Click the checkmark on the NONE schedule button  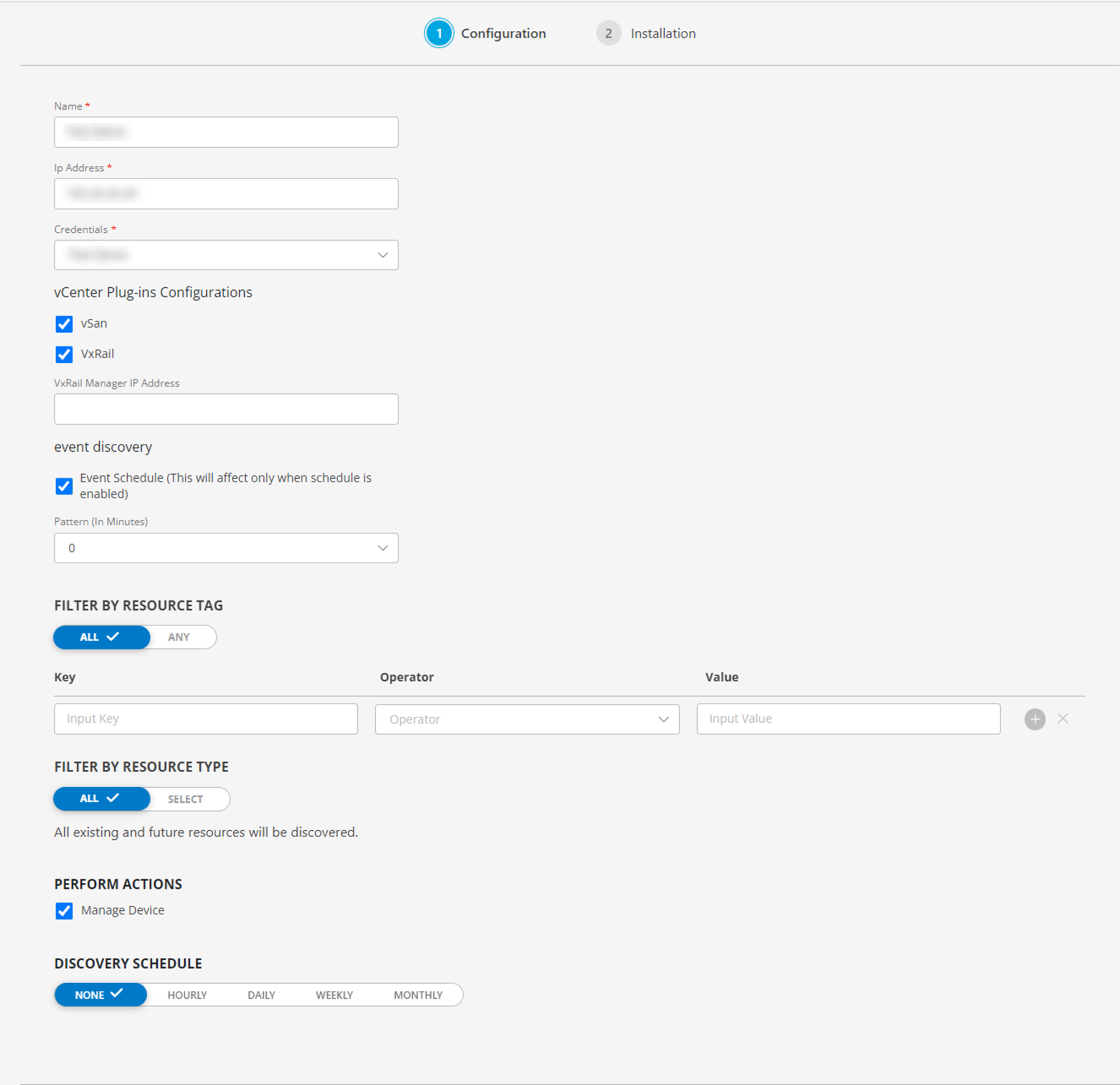(116, 994)
